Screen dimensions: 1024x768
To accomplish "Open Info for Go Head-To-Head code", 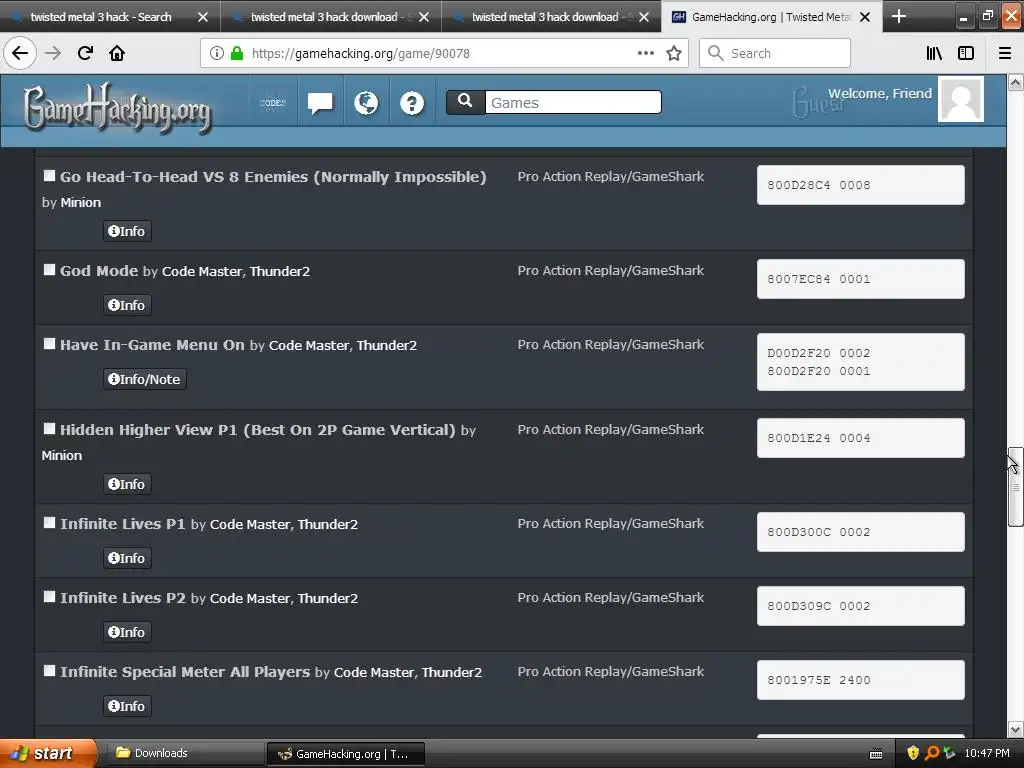I will (x=127, y=231).
